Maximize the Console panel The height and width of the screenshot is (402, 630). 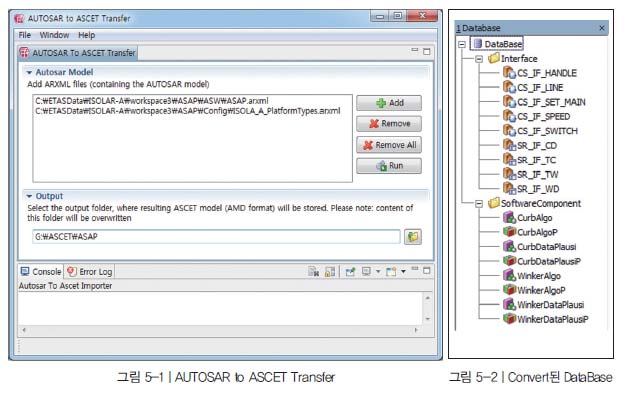(x=427, y=271)
